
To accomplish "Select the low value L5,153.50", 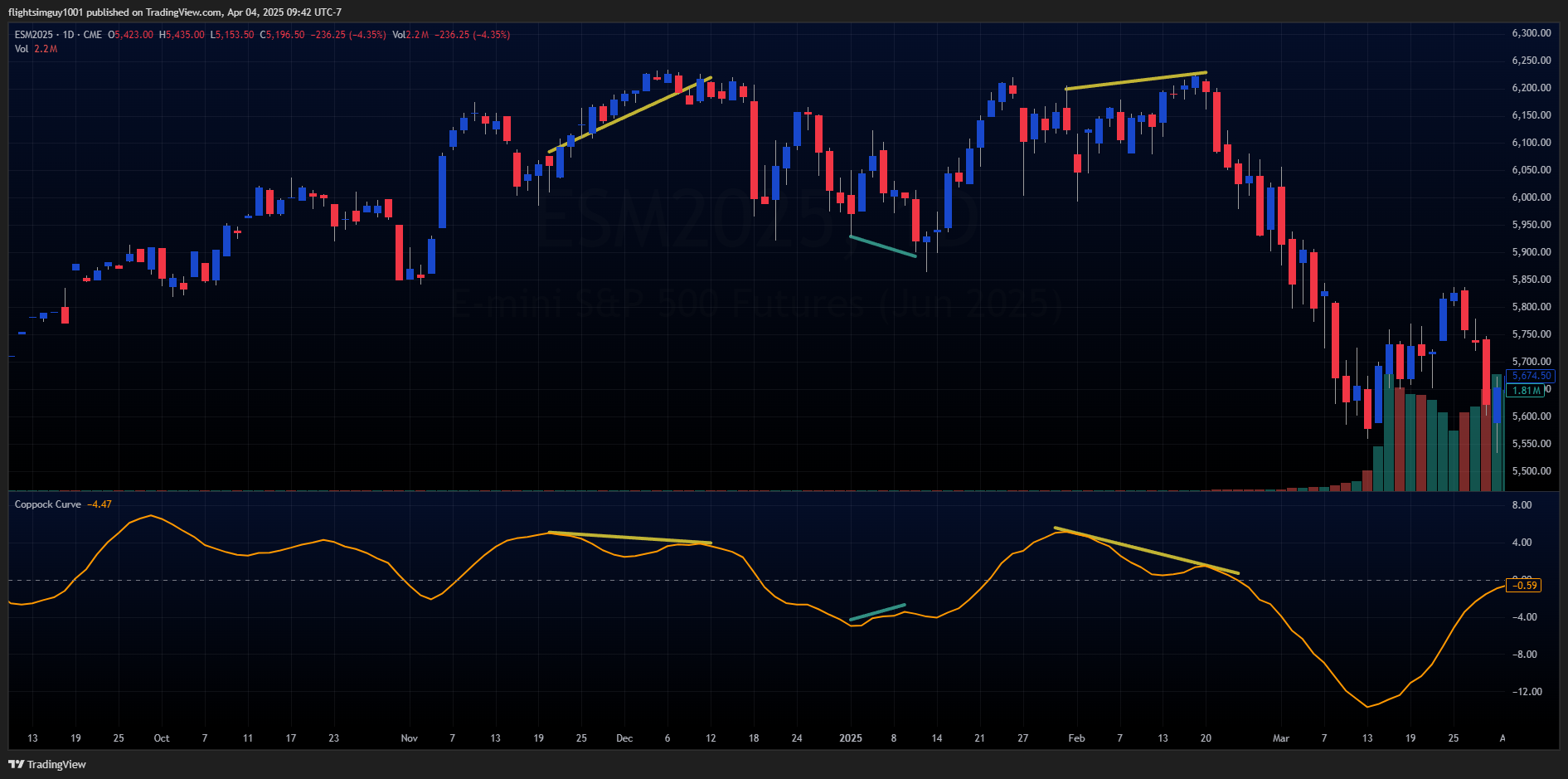I will point(232,35).
